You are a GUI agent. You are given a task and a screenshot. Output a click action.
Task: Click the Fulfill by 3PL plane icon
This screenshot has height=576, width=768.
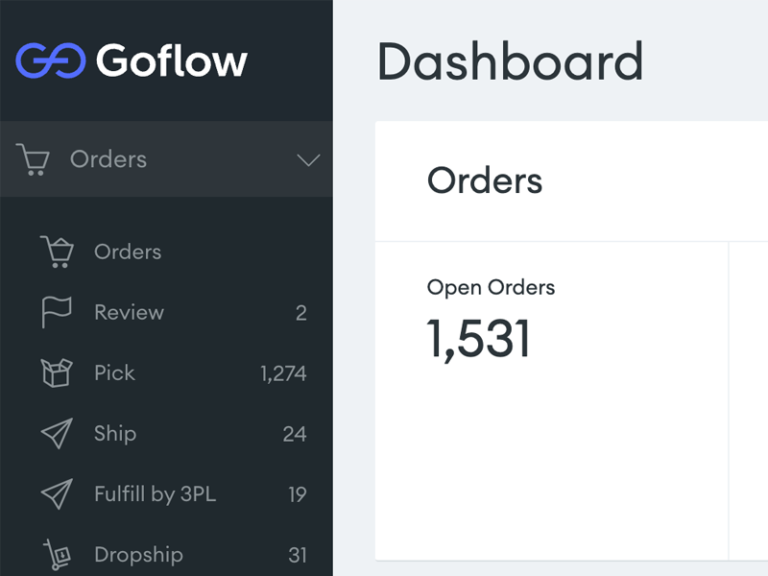tap(56, 494)
